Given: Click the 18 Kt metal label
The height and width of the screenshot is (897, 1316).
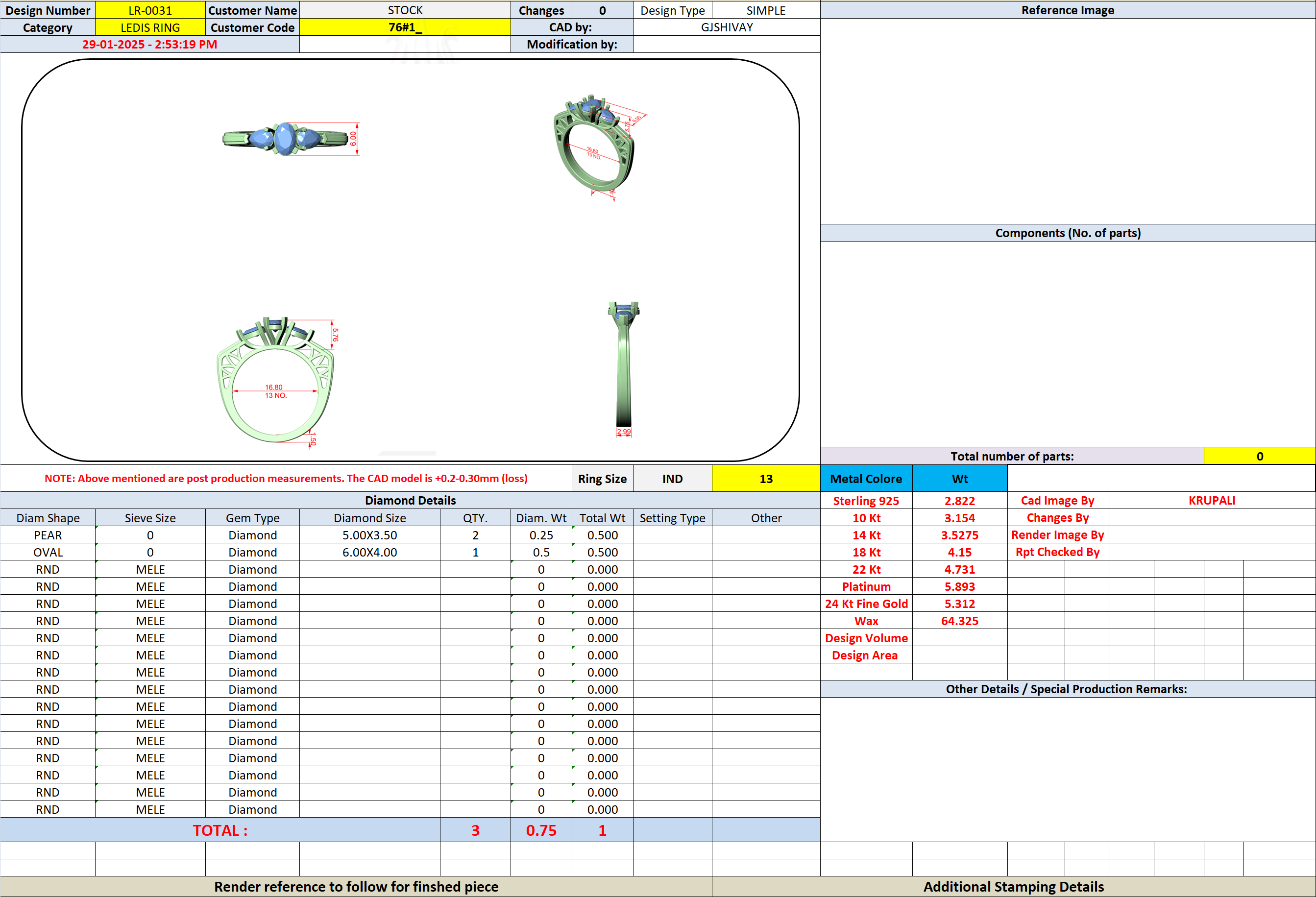Looking at the screenshot, I should [866, 552].
